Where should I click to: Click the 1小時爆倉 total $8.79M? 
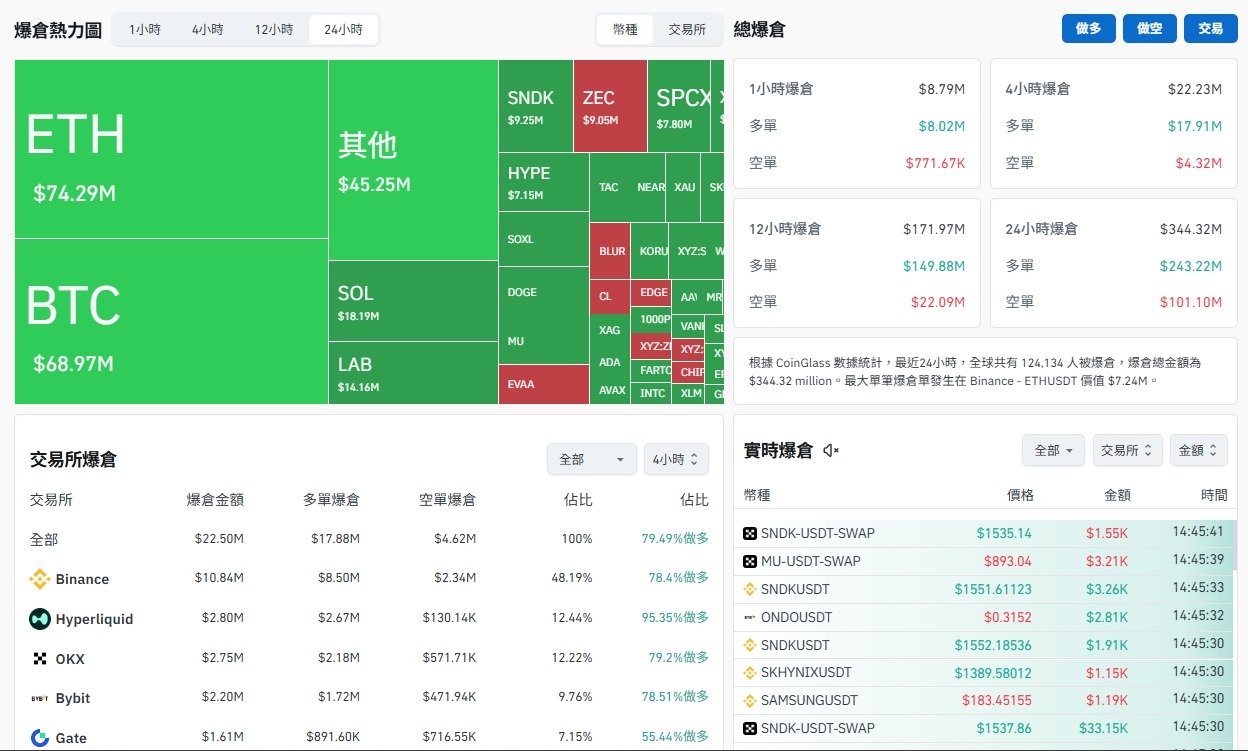pyautogui.click(x=941, y=89)
